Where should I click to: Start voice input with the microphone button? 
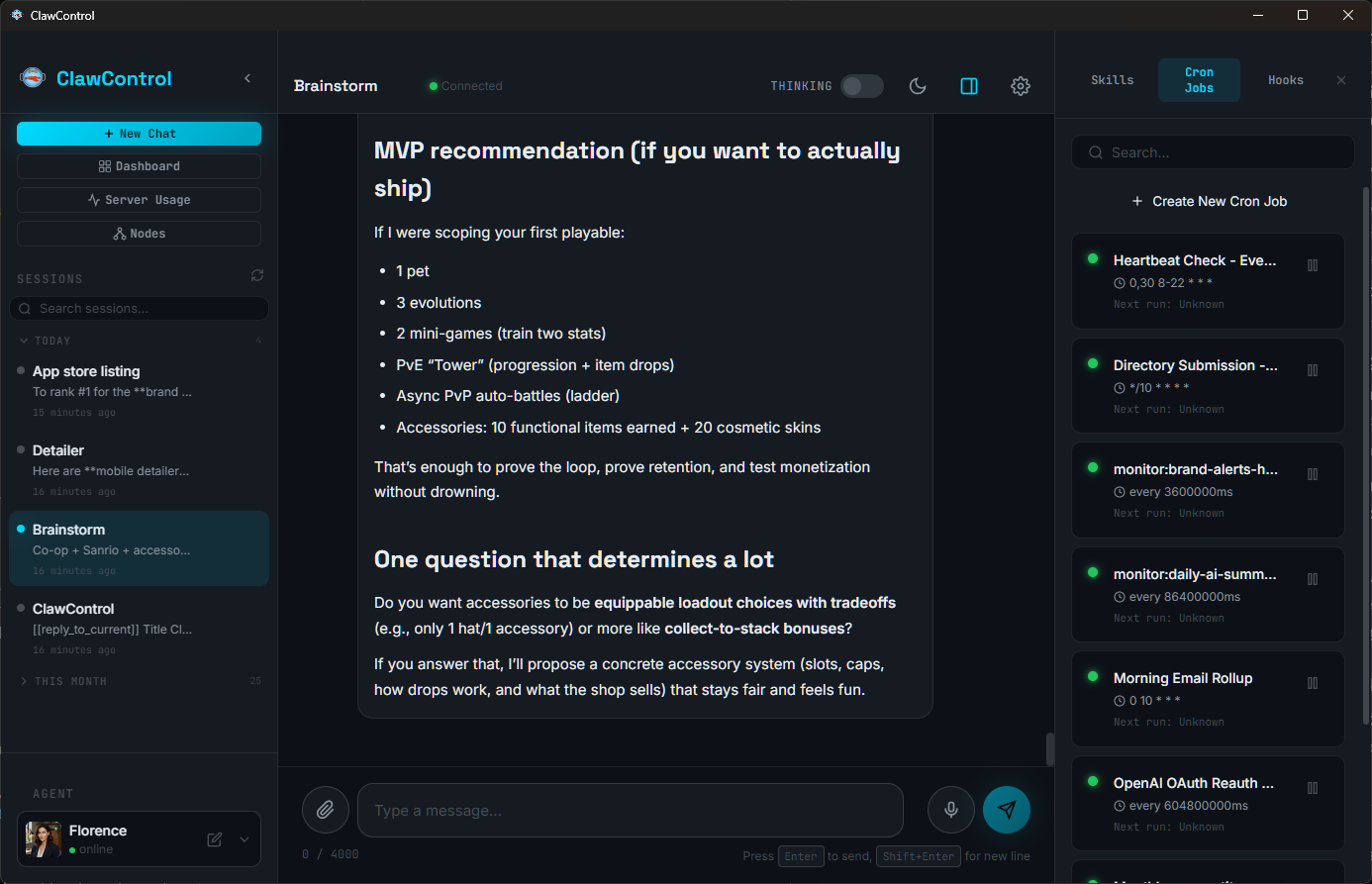point(951,810)
